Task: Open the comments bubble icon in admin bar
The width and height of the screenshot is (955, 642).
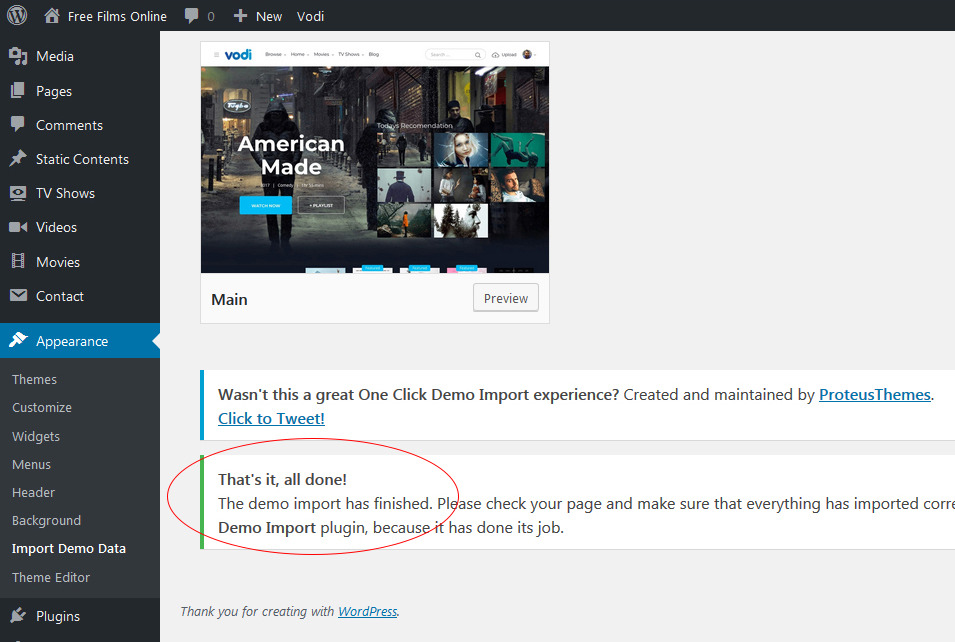Action: [192, 16]
